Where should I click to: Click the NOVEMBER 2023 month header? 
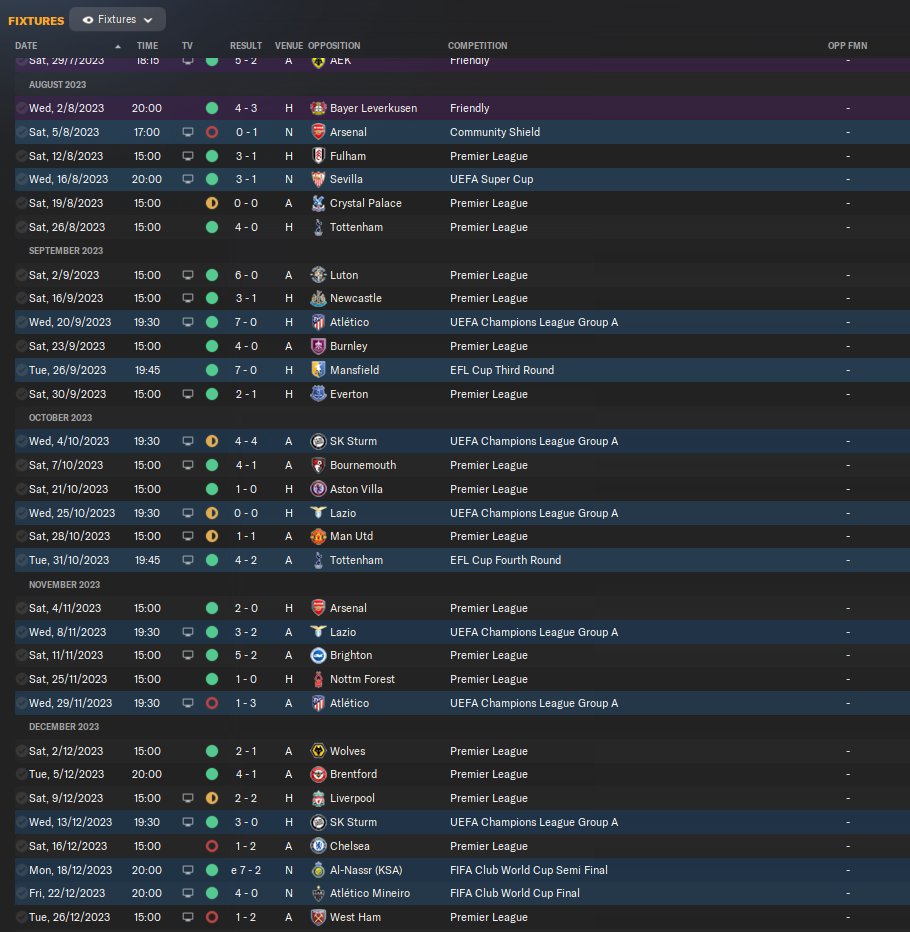pos(64,585)
